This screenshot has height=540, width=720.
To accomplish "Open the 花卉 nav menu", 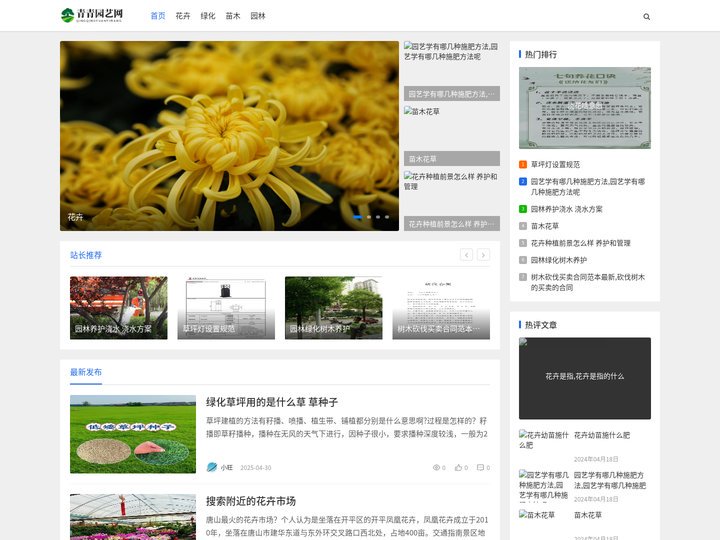I will 183,16.
